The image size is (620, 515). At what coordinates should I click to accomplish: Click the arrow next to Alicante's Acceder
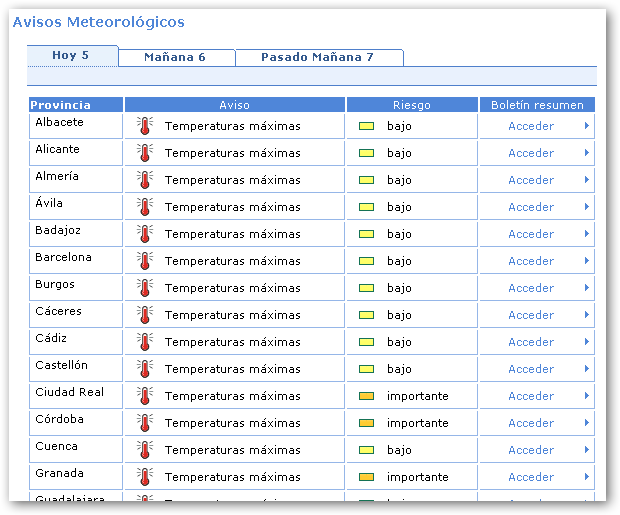[586, 153]
